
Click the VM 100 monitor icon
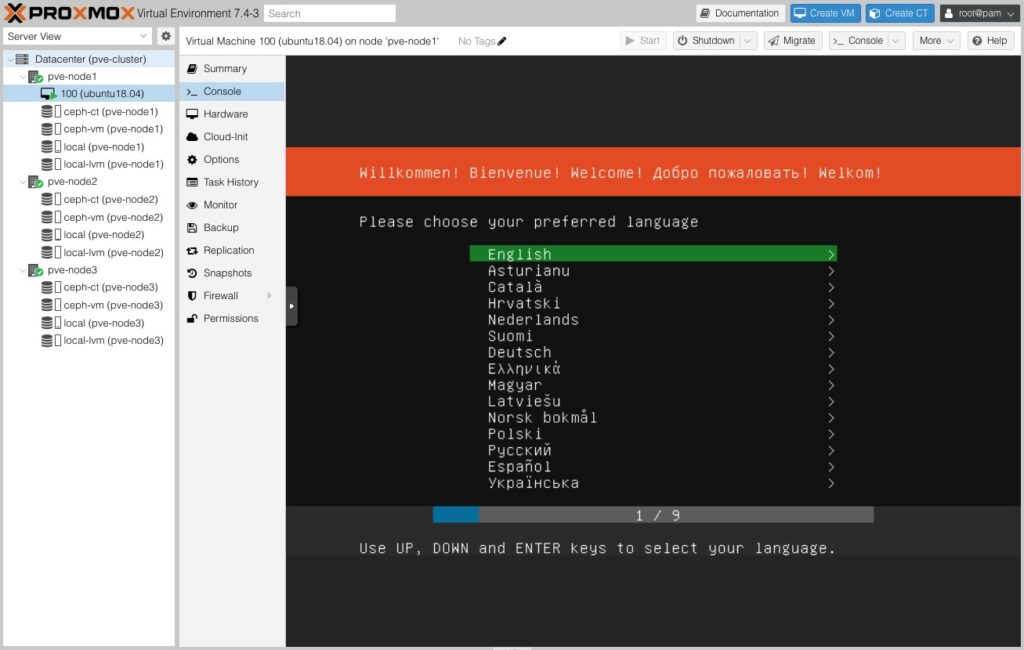48,94
